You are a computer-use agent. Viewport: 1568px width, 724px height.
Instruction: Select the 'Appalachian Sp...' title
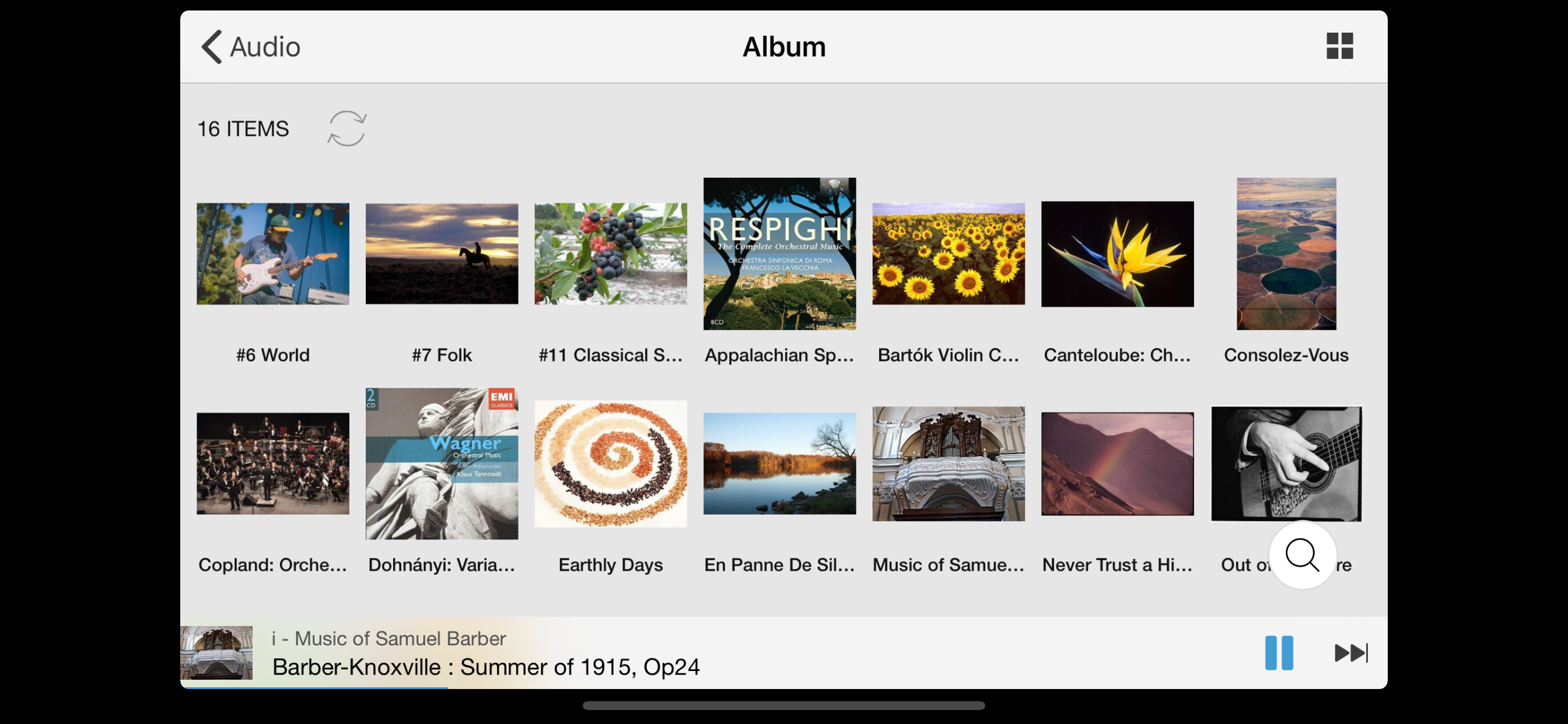(x=780, y=354)
